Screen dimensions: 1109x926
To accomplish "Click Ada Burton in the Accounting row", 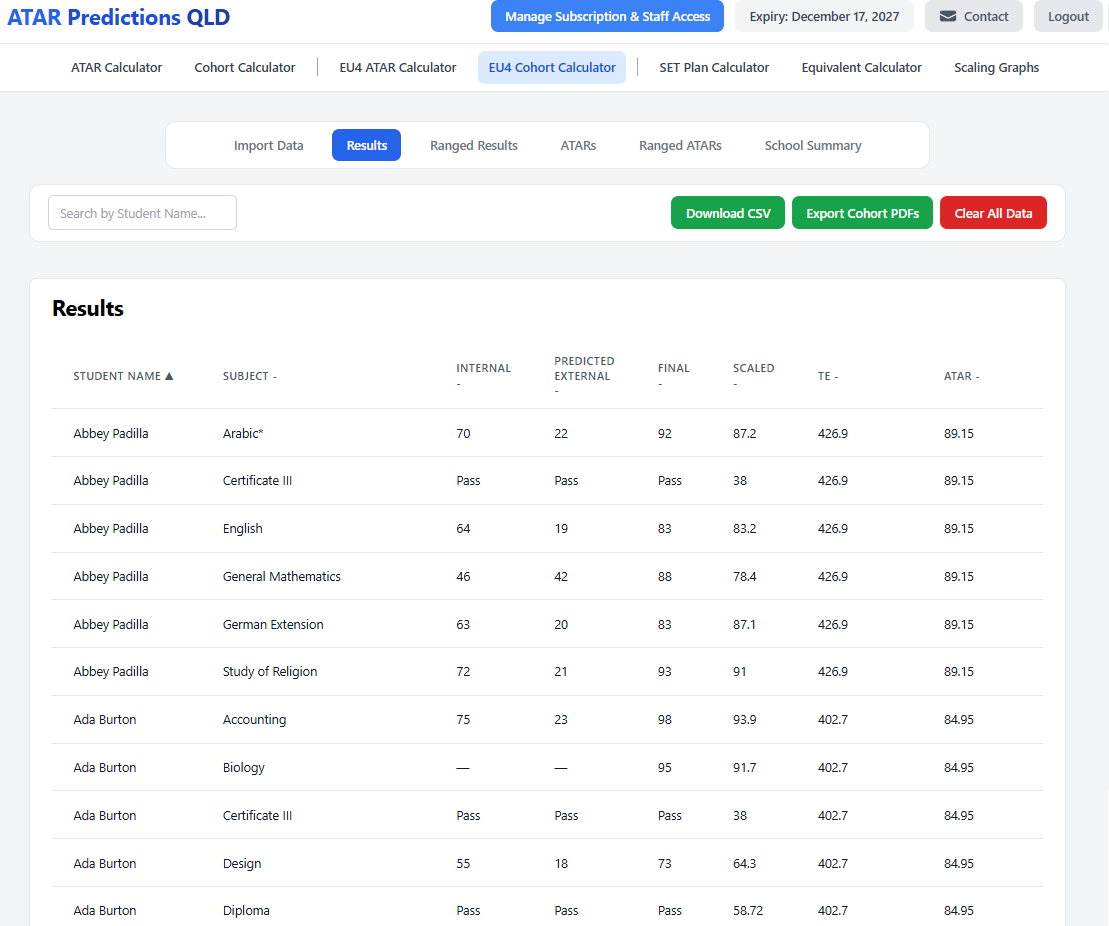I will [105, 719].
